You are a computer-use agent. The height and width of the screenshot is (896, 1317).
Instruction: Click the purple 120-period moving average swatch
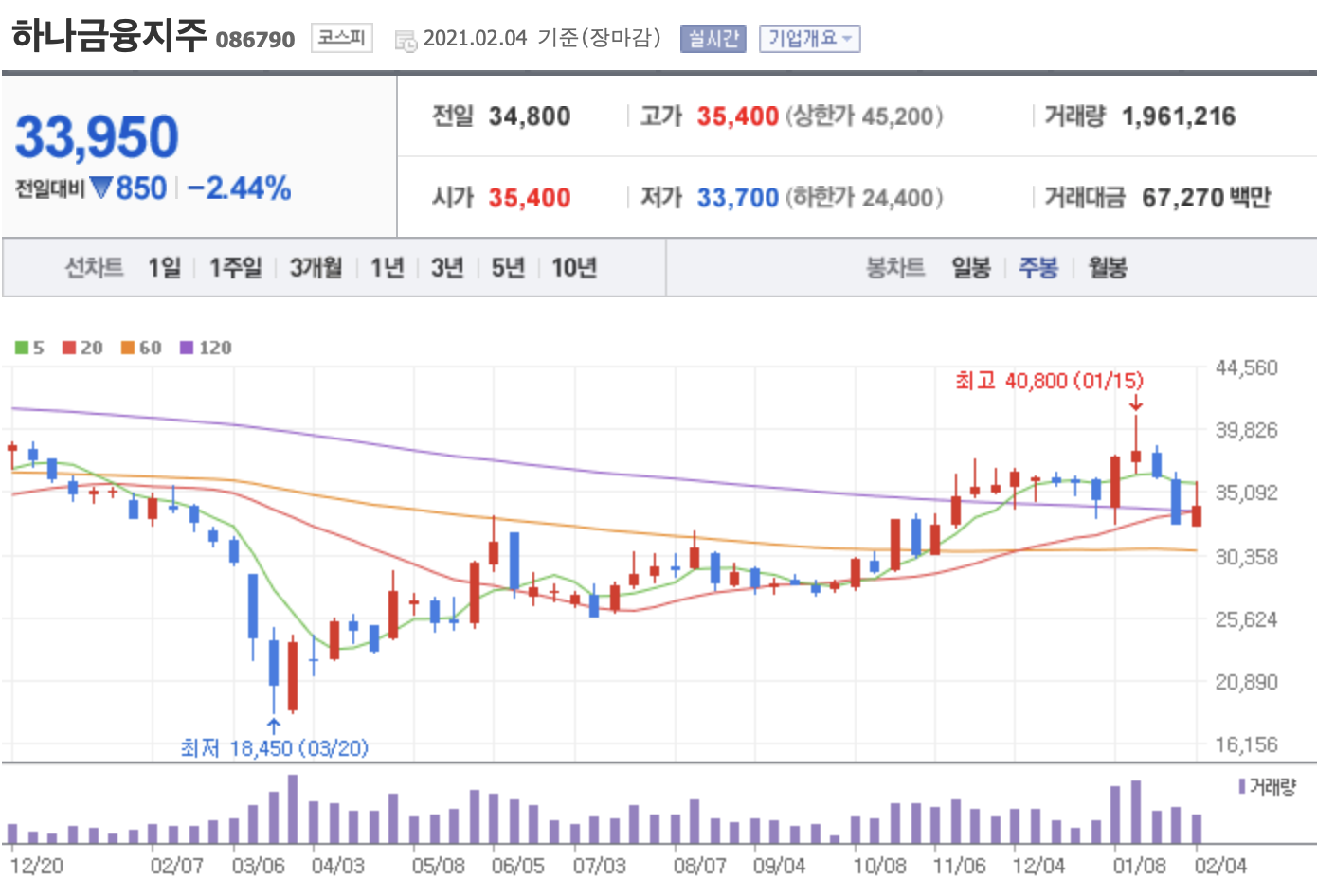187,348
